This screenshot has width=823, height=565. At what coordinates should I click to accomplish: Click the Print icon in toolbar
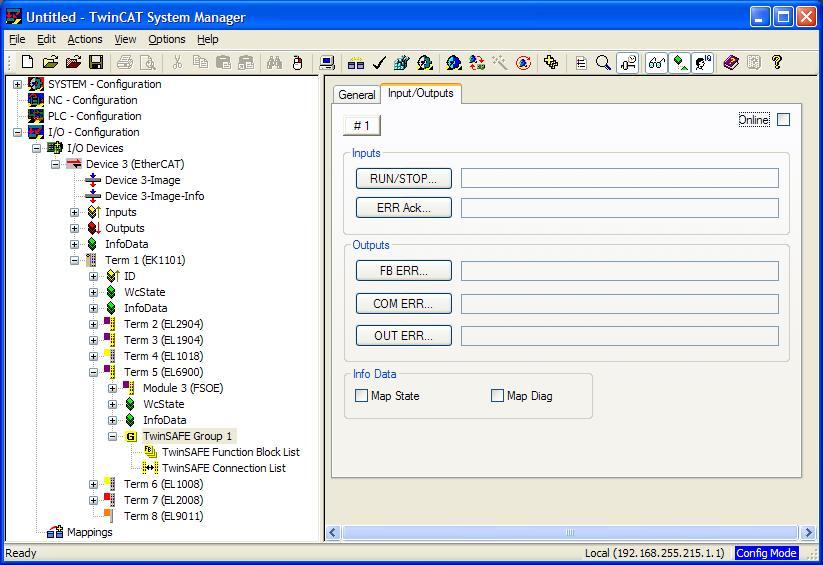[125, 62]
